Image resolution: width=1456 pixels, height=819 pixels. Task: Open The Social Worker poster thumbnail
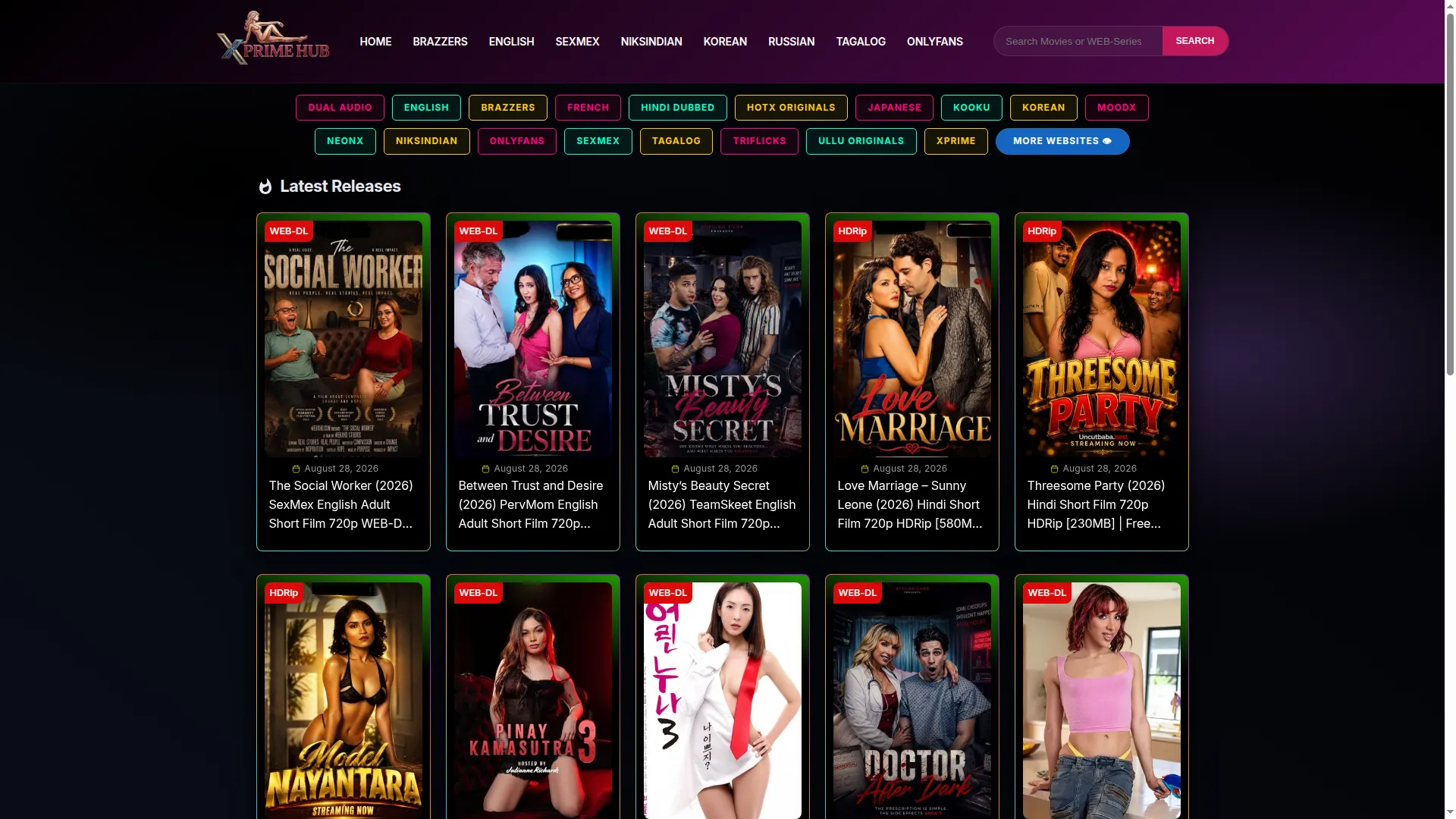(x=344, y=339)
